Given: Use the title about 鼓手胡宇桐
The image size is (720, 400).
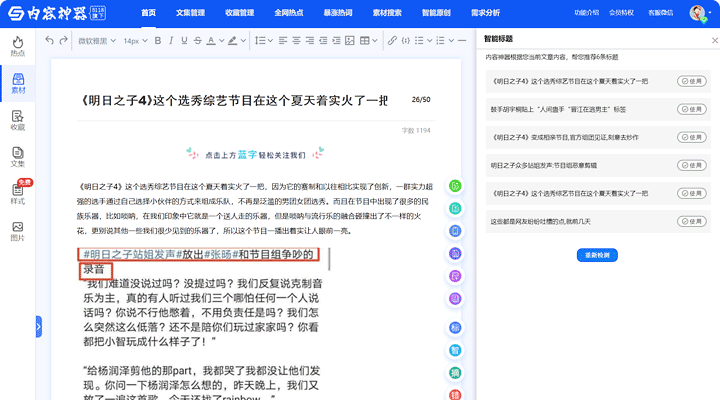Looking at the screenshot, I should pyautogui.click(x=691, y=109).
